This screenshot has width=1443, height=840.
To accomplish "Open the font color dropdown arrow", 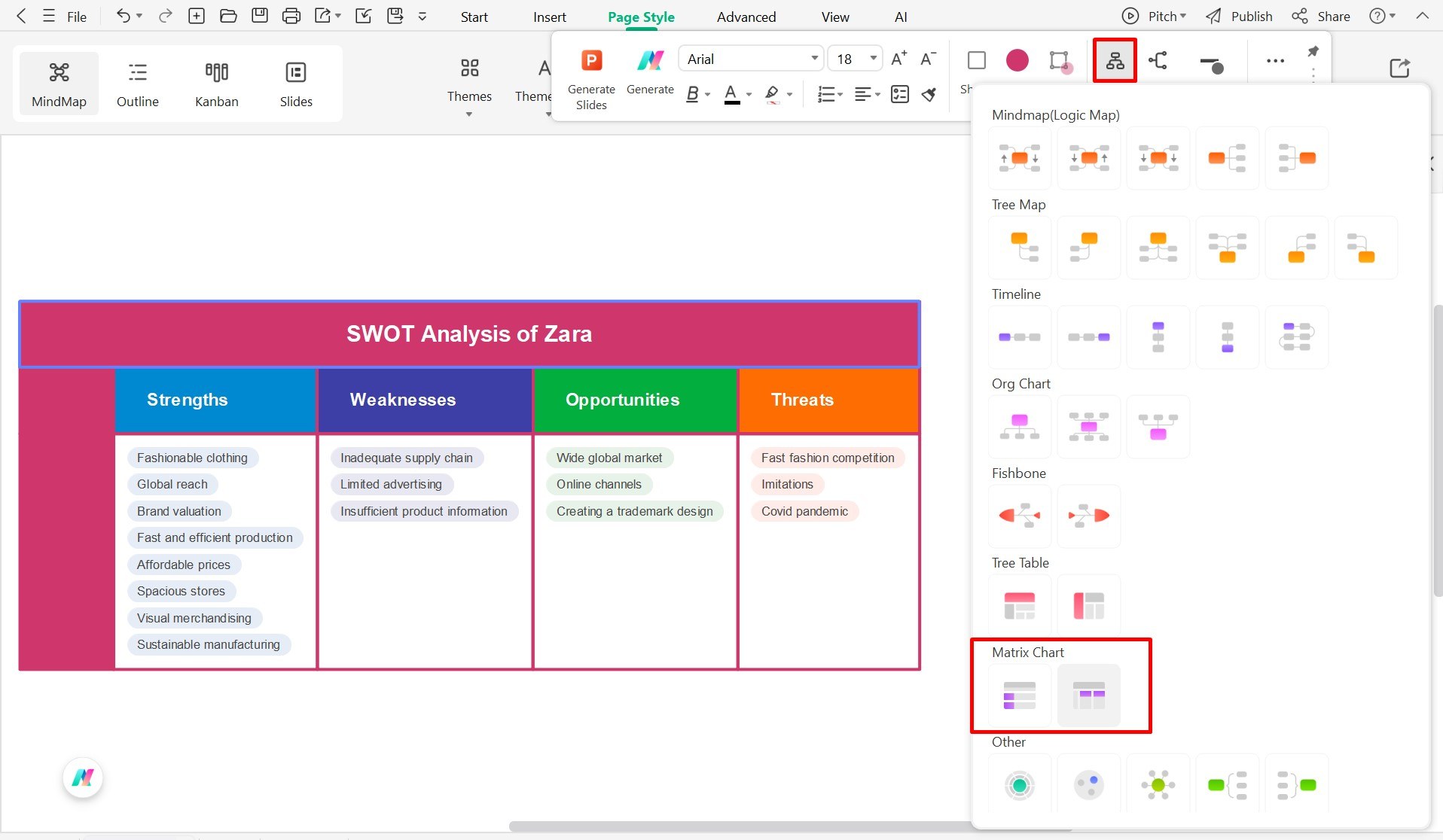I will click(x=749, y=95).
